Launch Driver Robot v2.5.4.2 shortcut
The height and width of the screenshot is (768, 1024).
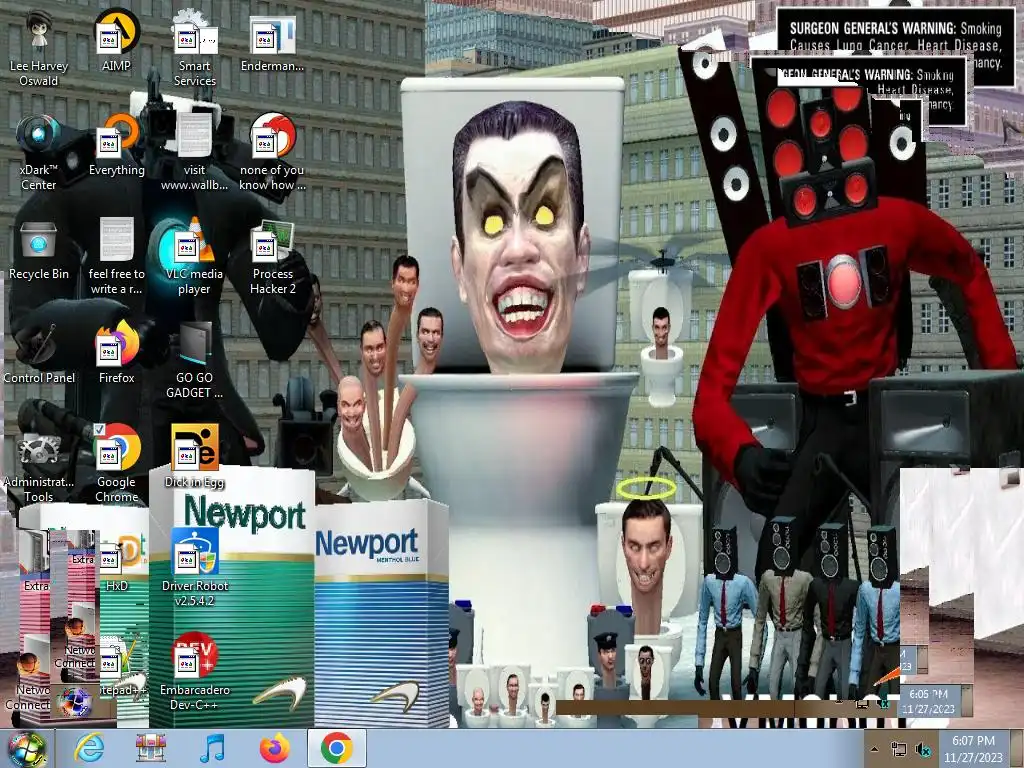pos(195,568)
